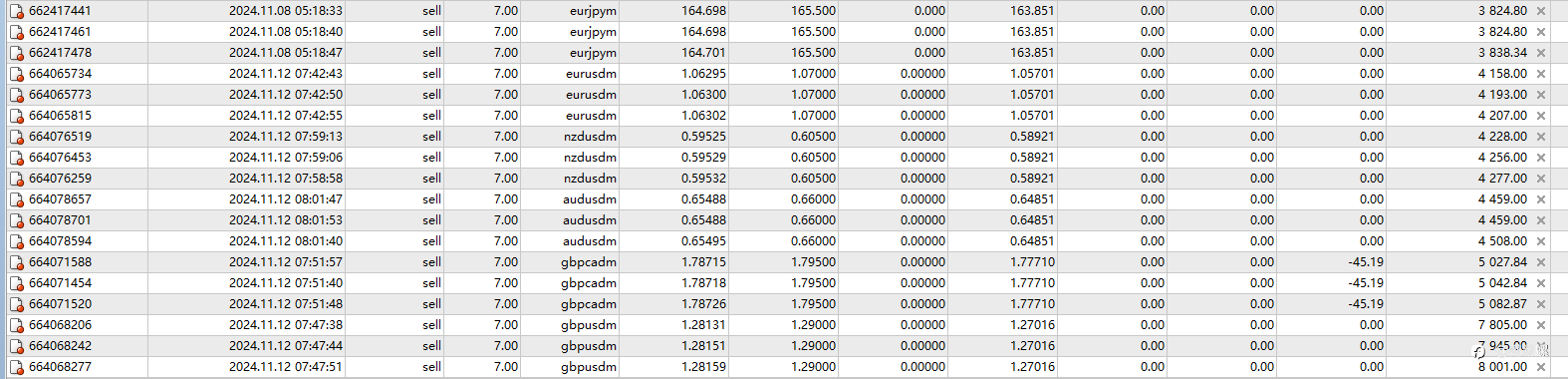Click the order icon for ticket 664065734
This screenshot has width=1568, height=379.
pyautogui.click(x=16, y=74)
